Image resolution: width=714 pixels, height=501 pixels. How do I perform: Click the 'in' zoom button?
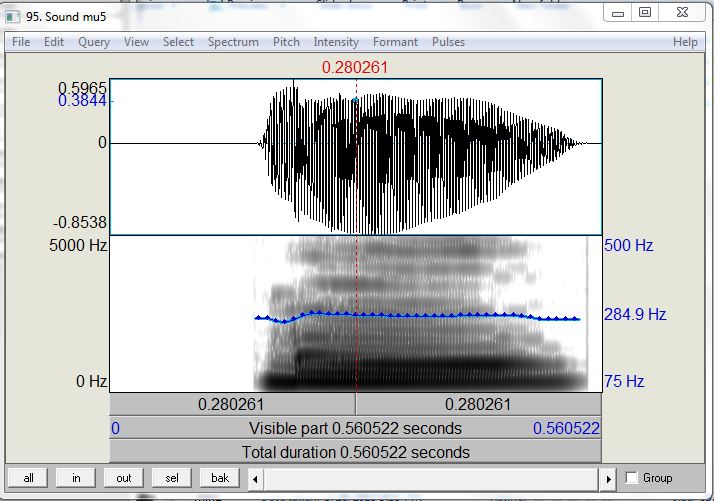point(76,478)
